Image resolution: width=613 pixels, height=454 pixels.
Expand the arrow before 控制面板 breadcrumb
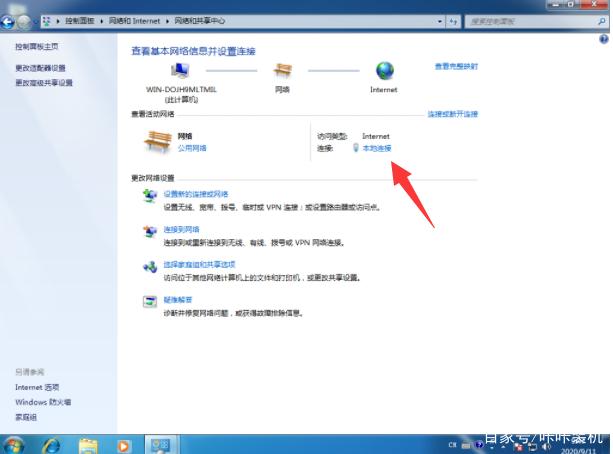pyautogui.click(x=58, y=21)
